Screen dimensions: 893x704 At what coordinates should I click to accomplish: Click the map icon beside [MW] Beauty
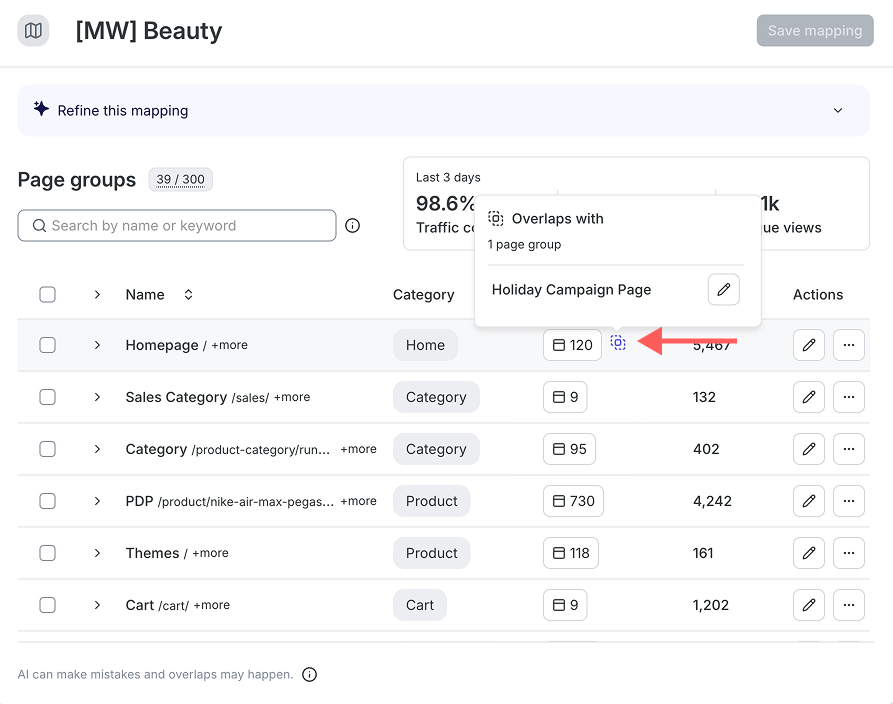pyautogui.click(x=33, y=31)
